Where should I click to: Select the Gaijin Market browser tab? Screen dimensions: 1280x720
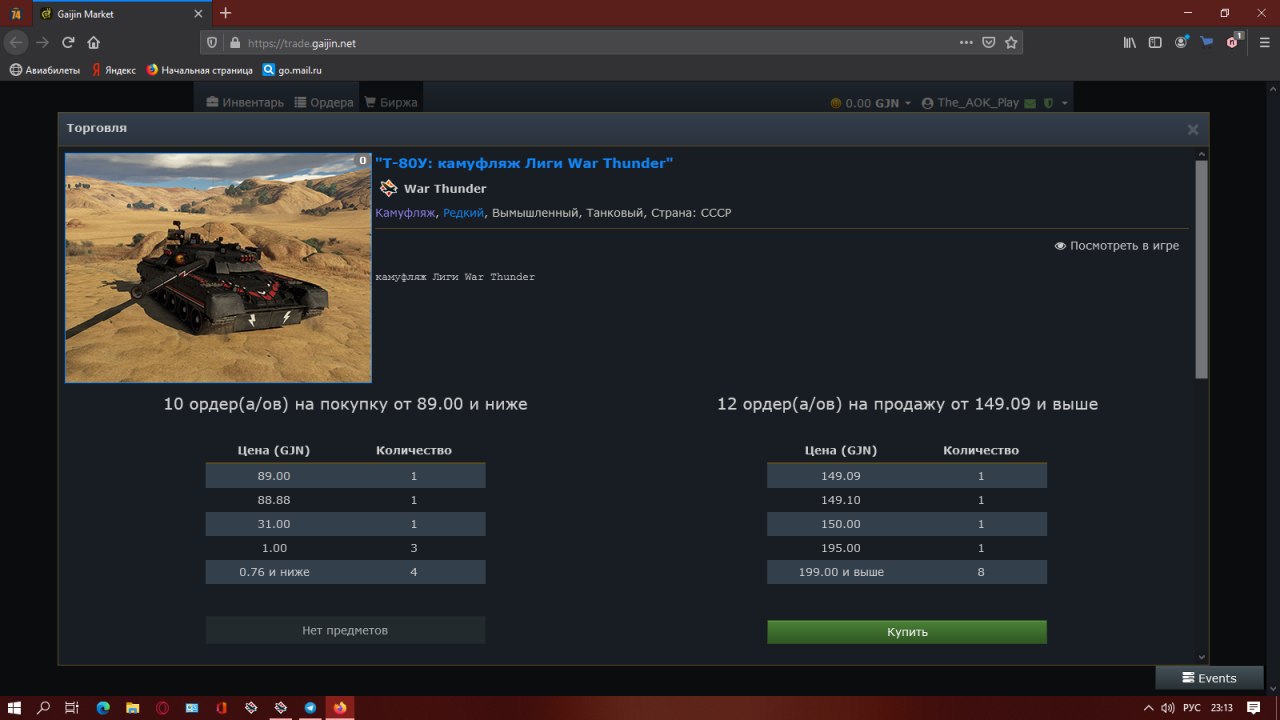pos(121,14)
